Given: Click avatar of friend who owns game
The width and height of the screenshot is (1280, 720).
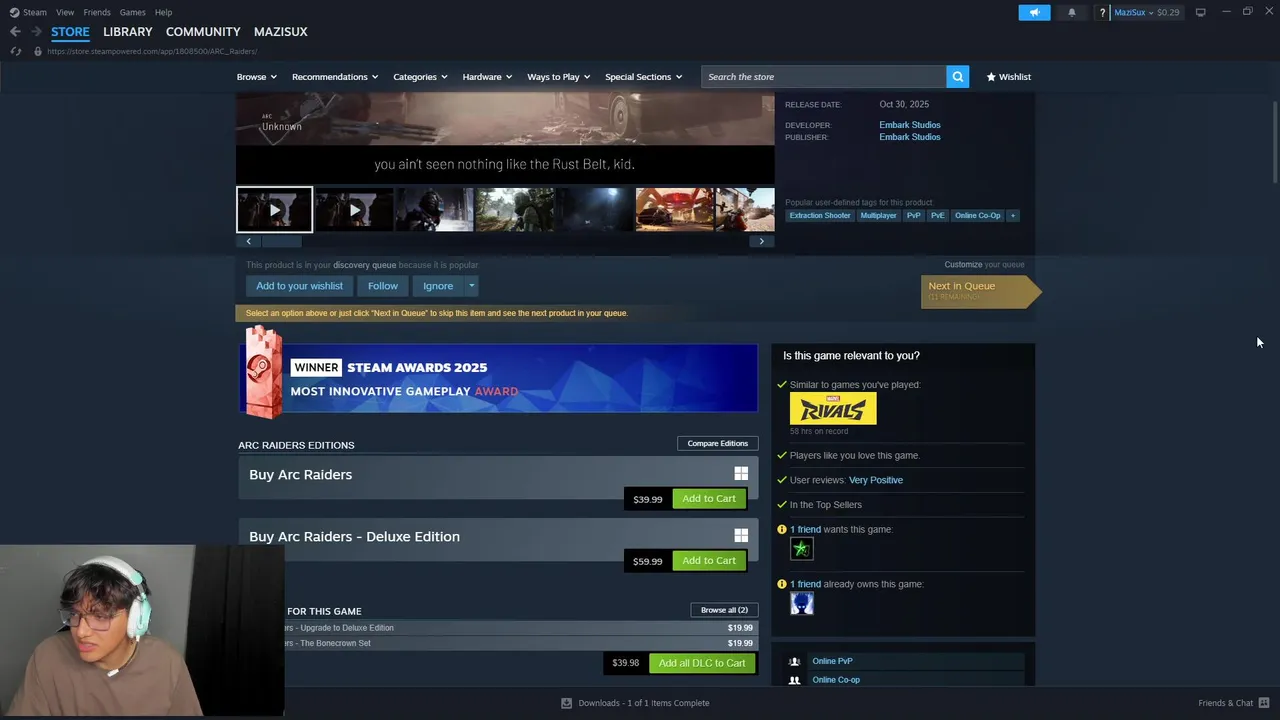Looking at the screenshot, I should point(801,603).
